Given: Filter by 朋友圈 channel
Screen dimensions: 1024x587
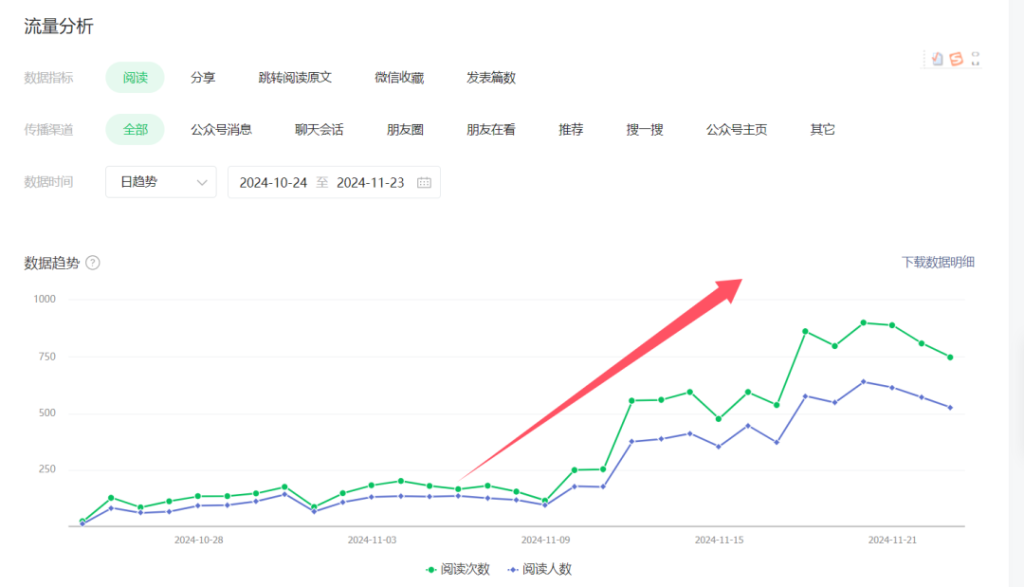Looking at the screenshot, I should tap(405, 129).
